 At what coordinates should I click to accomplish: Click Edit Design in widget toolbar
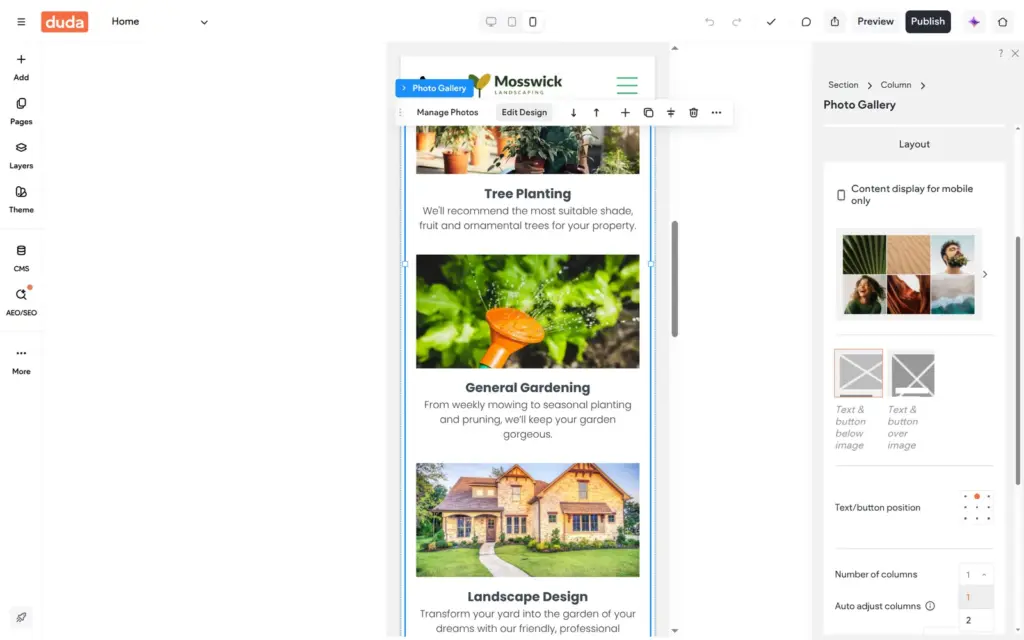pos(524,112)
